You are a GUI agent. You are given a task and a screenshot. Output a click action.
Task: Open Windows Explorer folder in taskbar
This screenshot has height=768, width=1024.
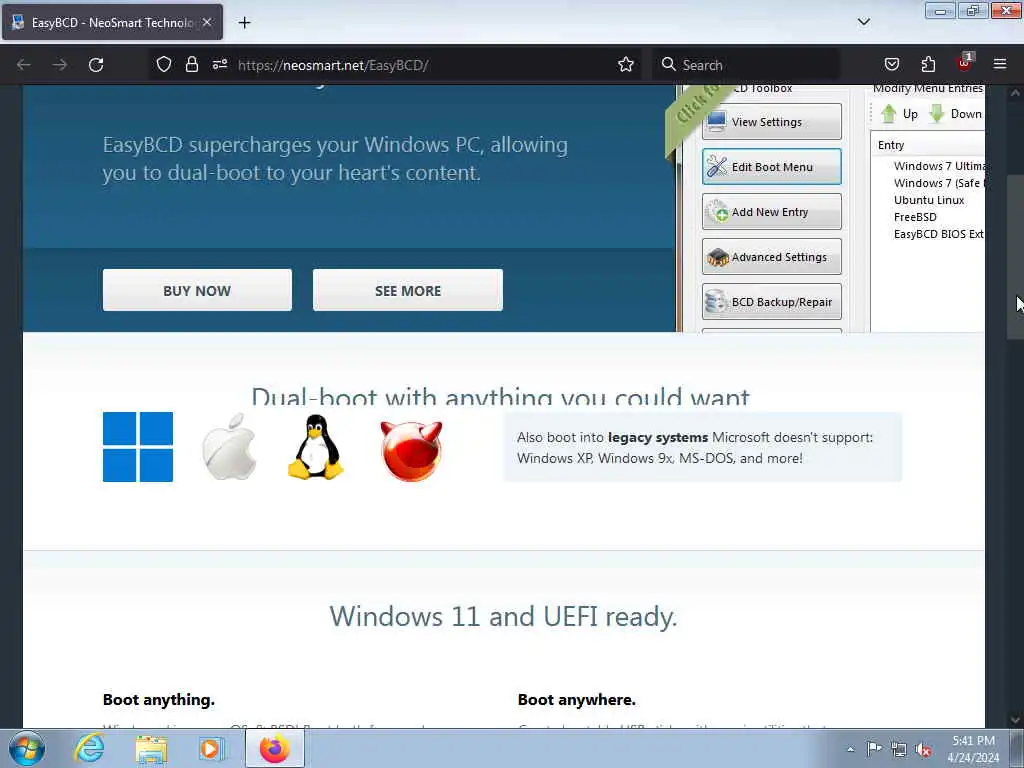click(152, 749)
